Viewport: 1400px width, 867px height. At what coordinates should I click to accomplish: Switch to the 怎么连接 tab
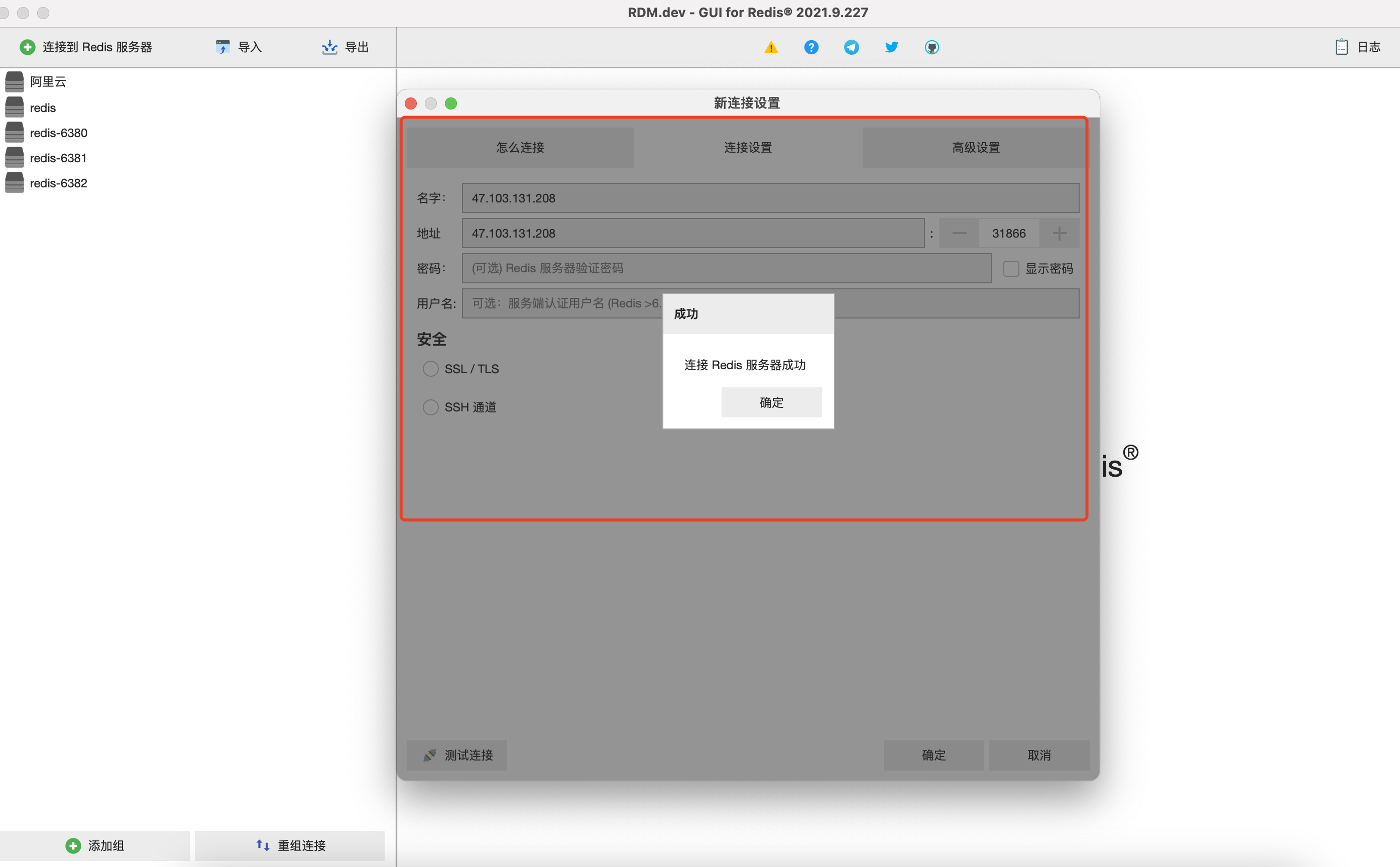pos(520,147)
